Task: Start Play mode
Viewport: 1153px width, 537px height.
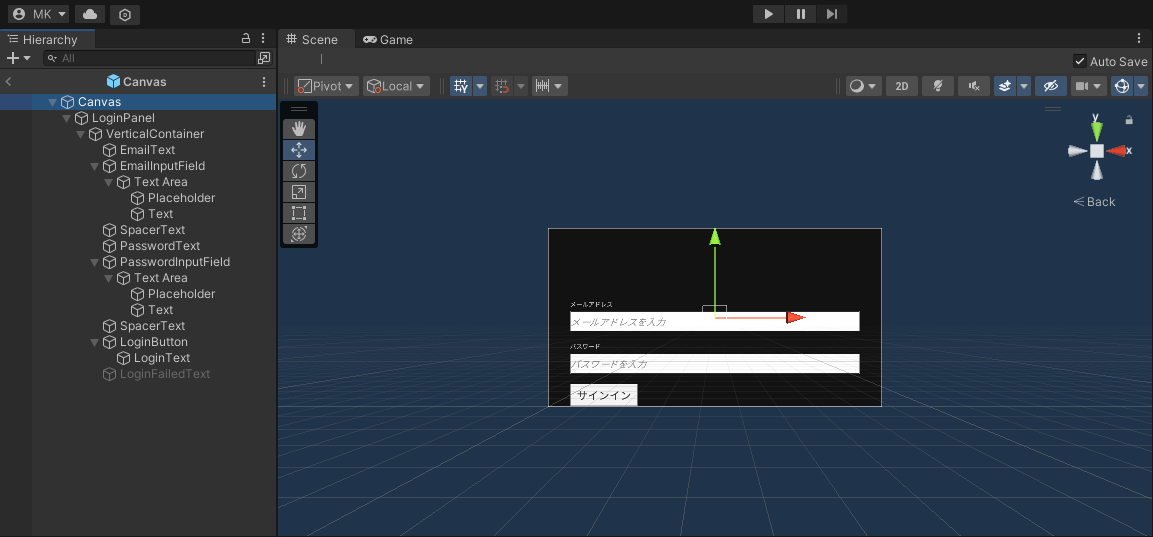Action: [768, 14]
